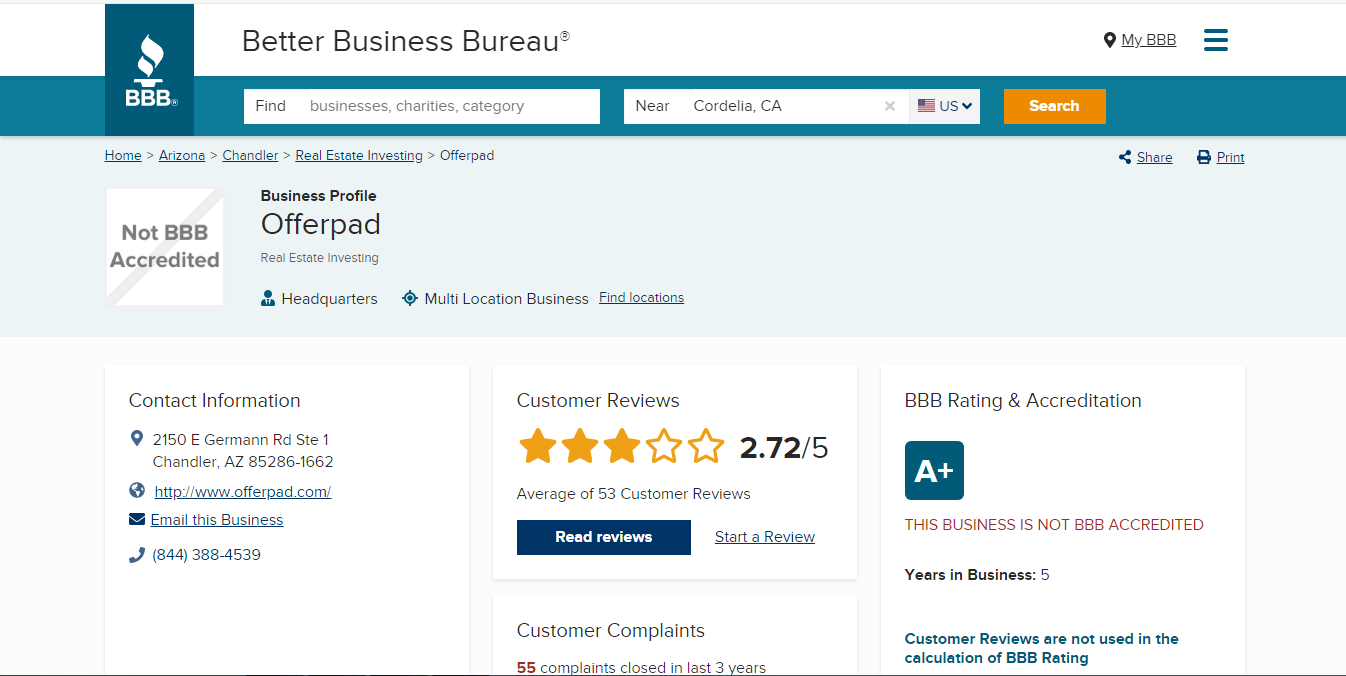
Task: Click the orange Search button
Action: [1054, 105]
